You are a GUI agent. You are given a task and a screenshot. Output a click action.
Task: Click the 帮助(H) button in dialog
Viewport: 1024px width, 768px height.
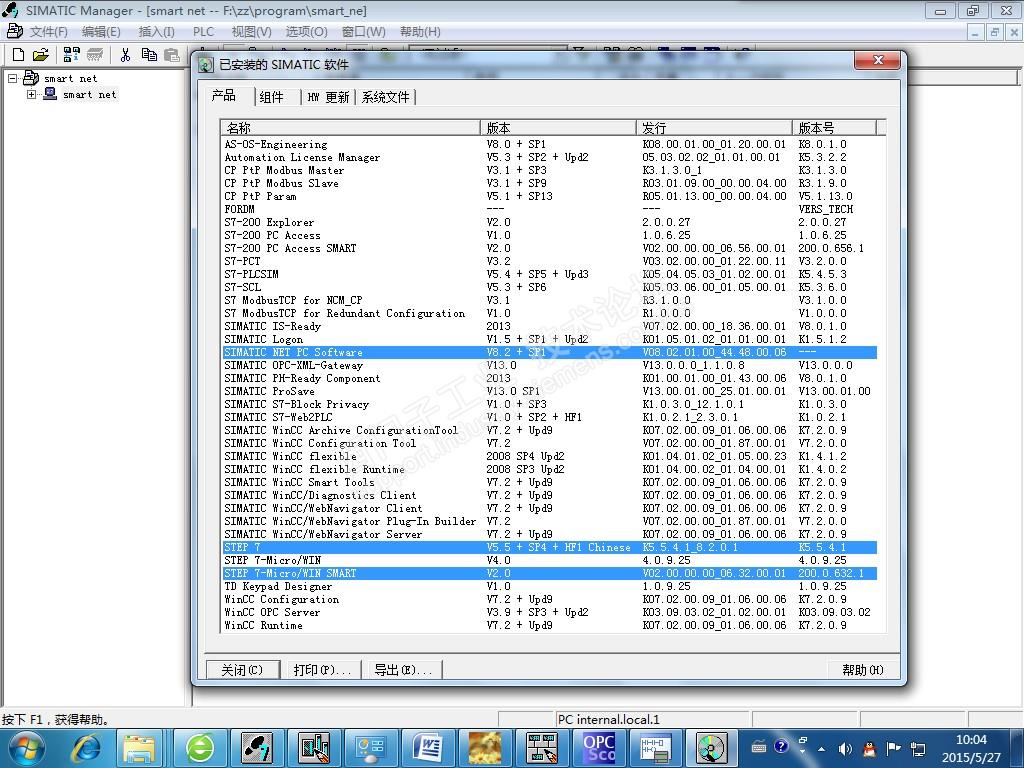(862, 669)
